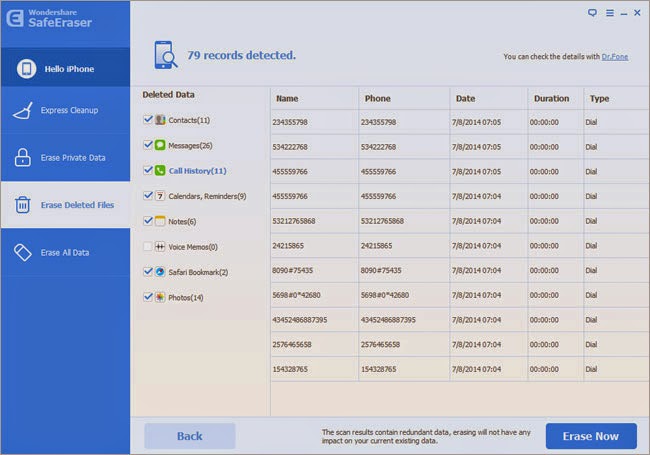Viewport: 650px width, 455px height.
Task: Click the Erase Now button
Action: point(591,436)
